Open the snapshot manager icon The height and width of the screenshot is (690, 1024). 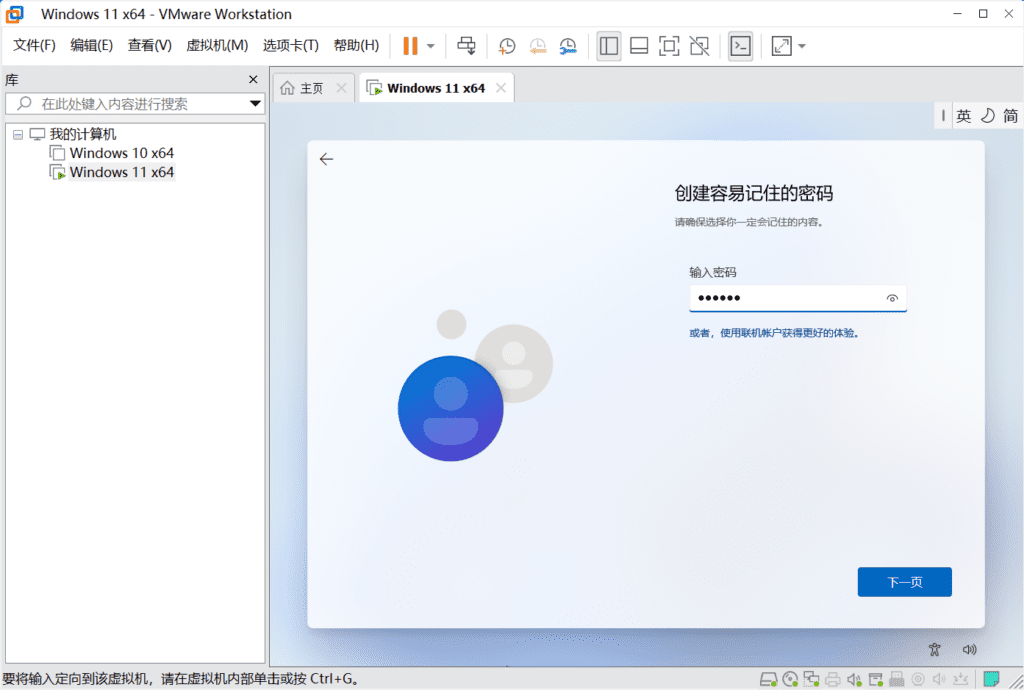click(568, 46)
